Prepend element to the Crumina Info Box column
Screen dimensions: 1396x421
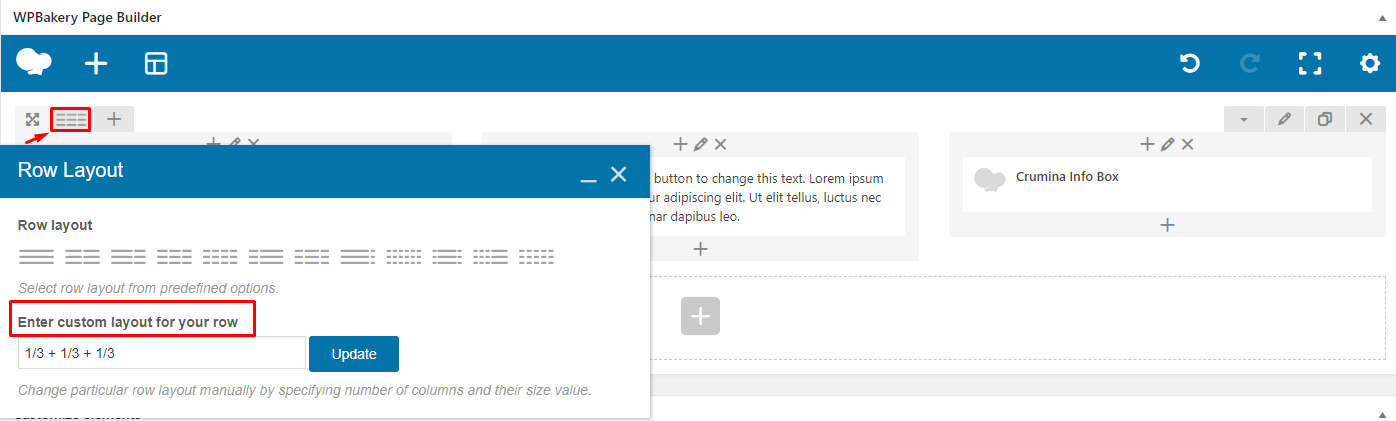(x=1148, y=144)
